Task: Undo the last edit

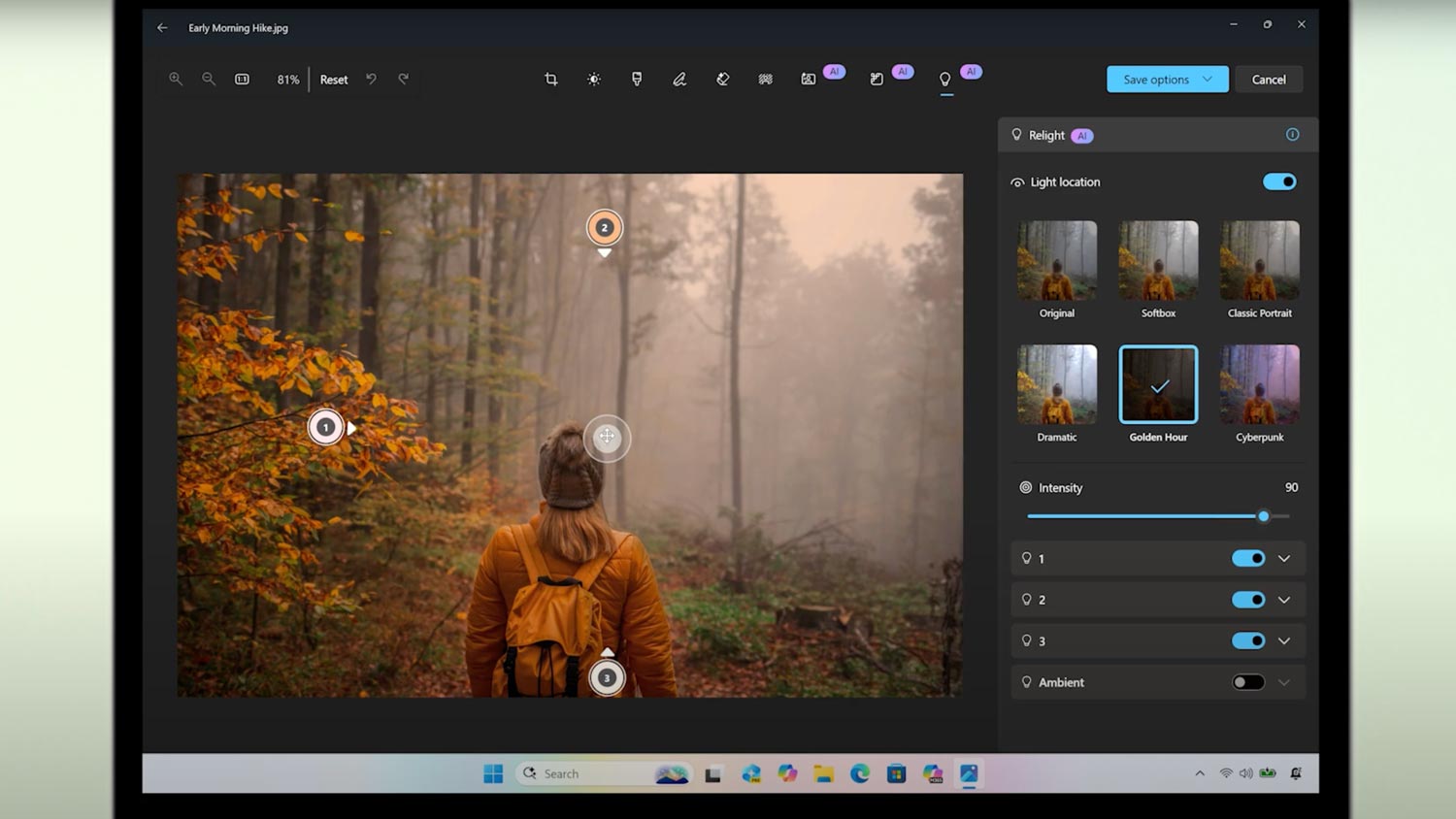Action: 371,79
